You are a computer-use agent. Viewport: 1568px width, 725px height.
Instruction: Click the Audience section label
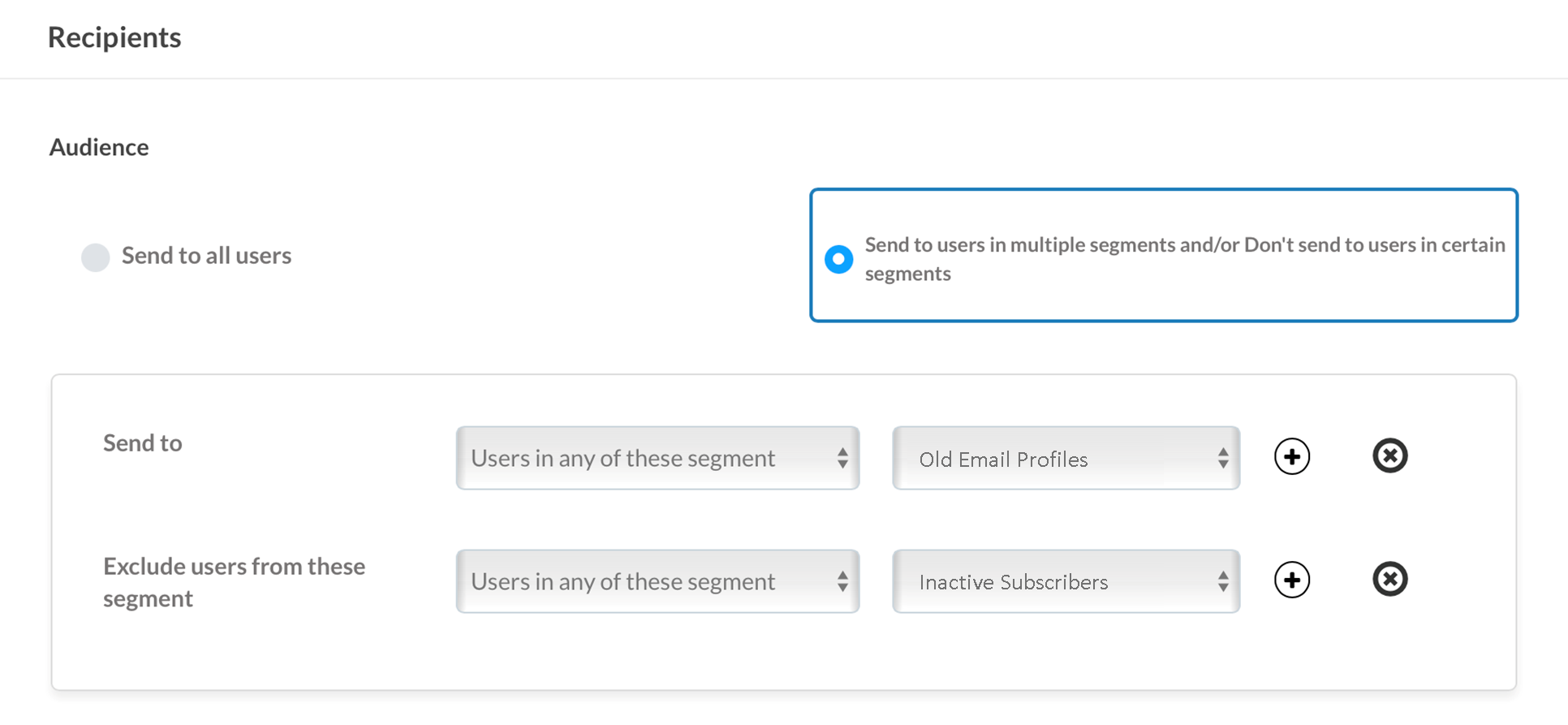[99, 147]
